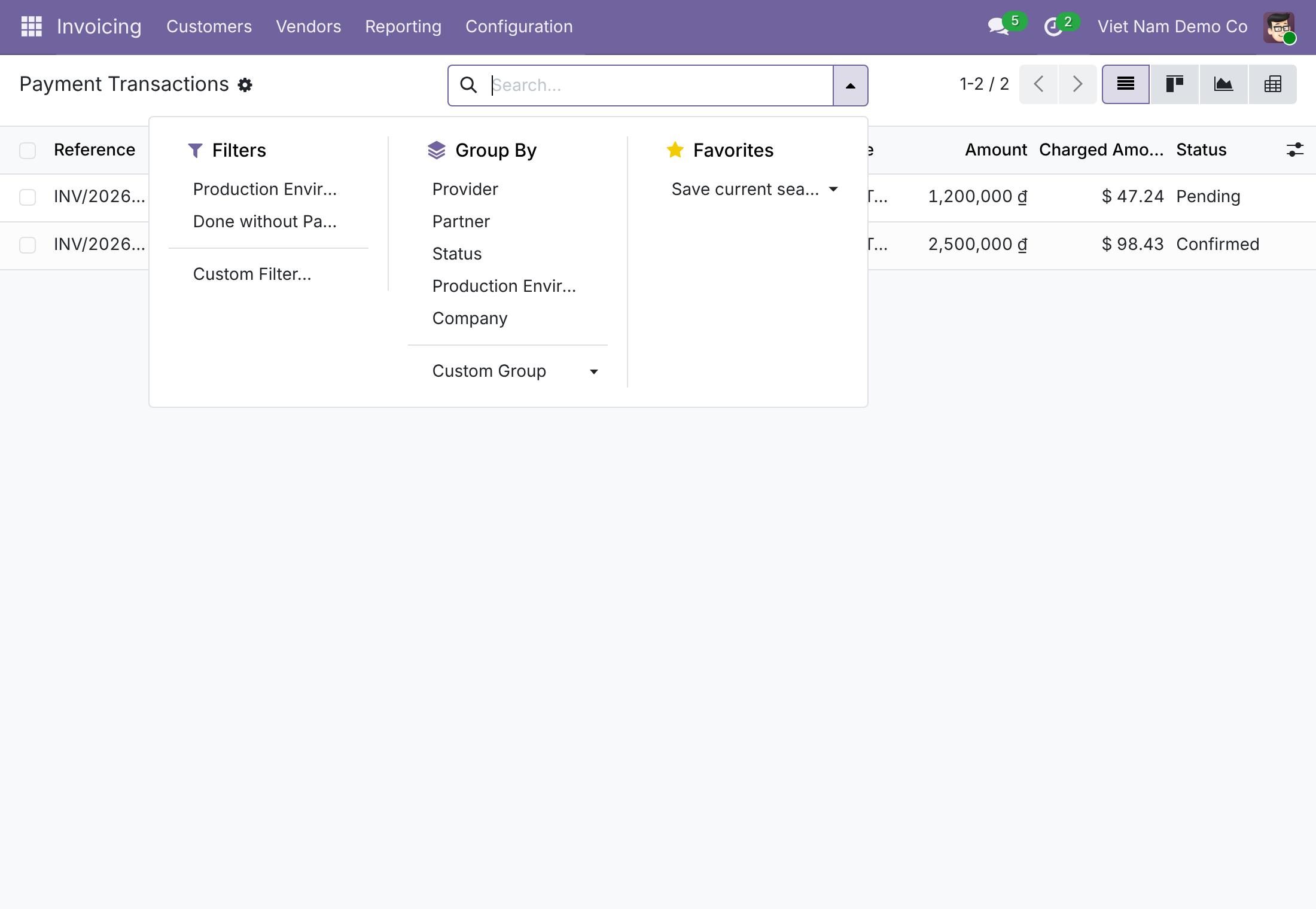Group records by Company

point(508,319)
